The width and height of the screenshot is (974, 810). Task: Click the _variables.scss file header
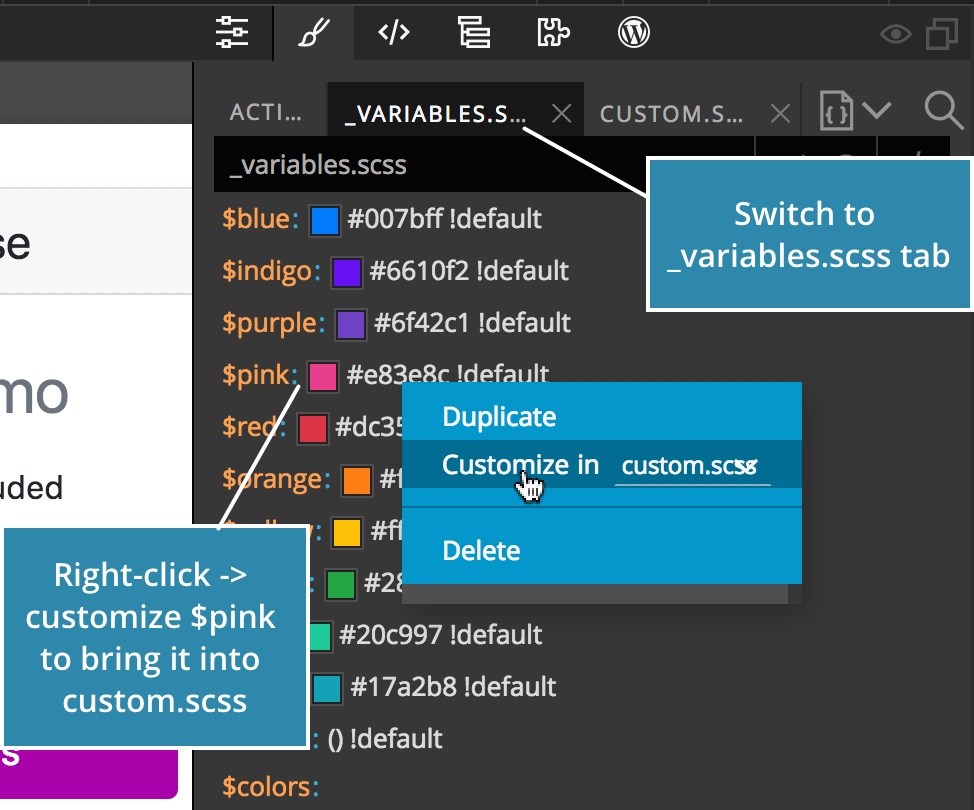[x=318, y=165]
